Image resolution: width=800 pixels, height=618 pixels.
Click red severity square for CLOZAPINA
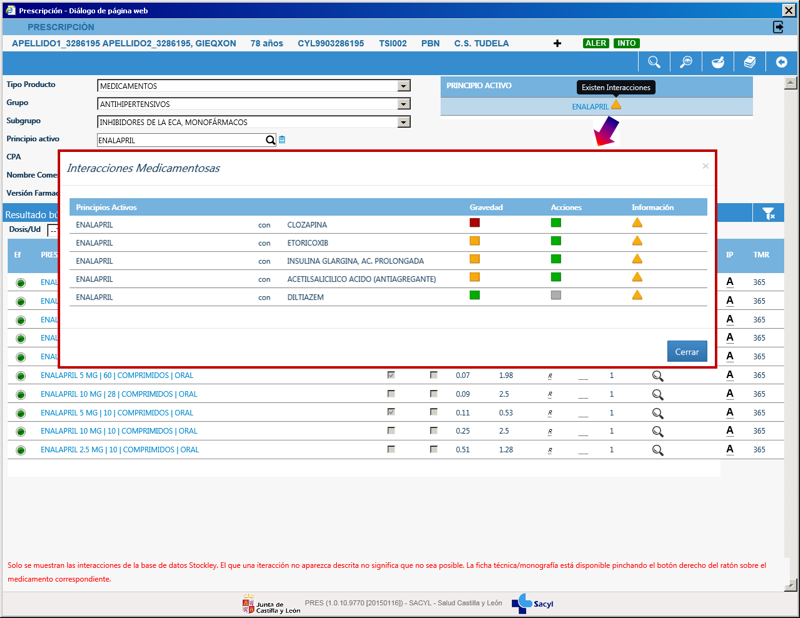tap(475, 223)
